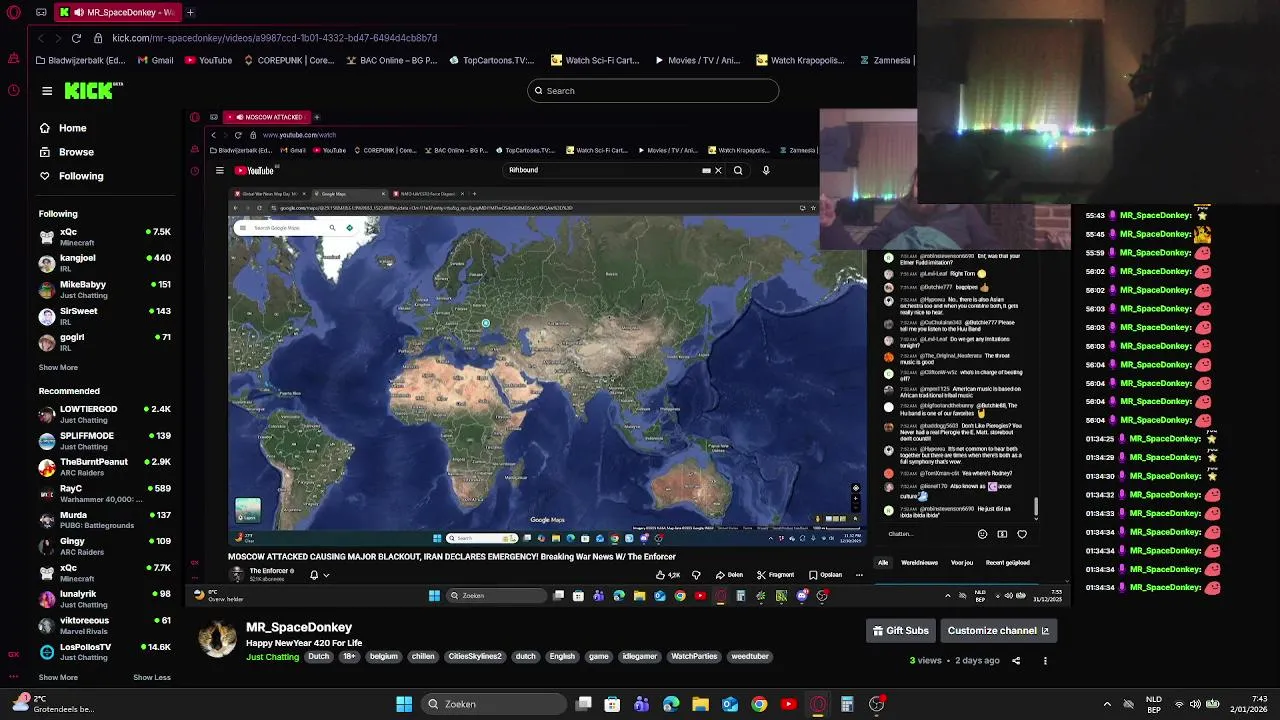Open SPLIFFMODE recommended channel
This screenshot has width=1280, height=720.
105,440
